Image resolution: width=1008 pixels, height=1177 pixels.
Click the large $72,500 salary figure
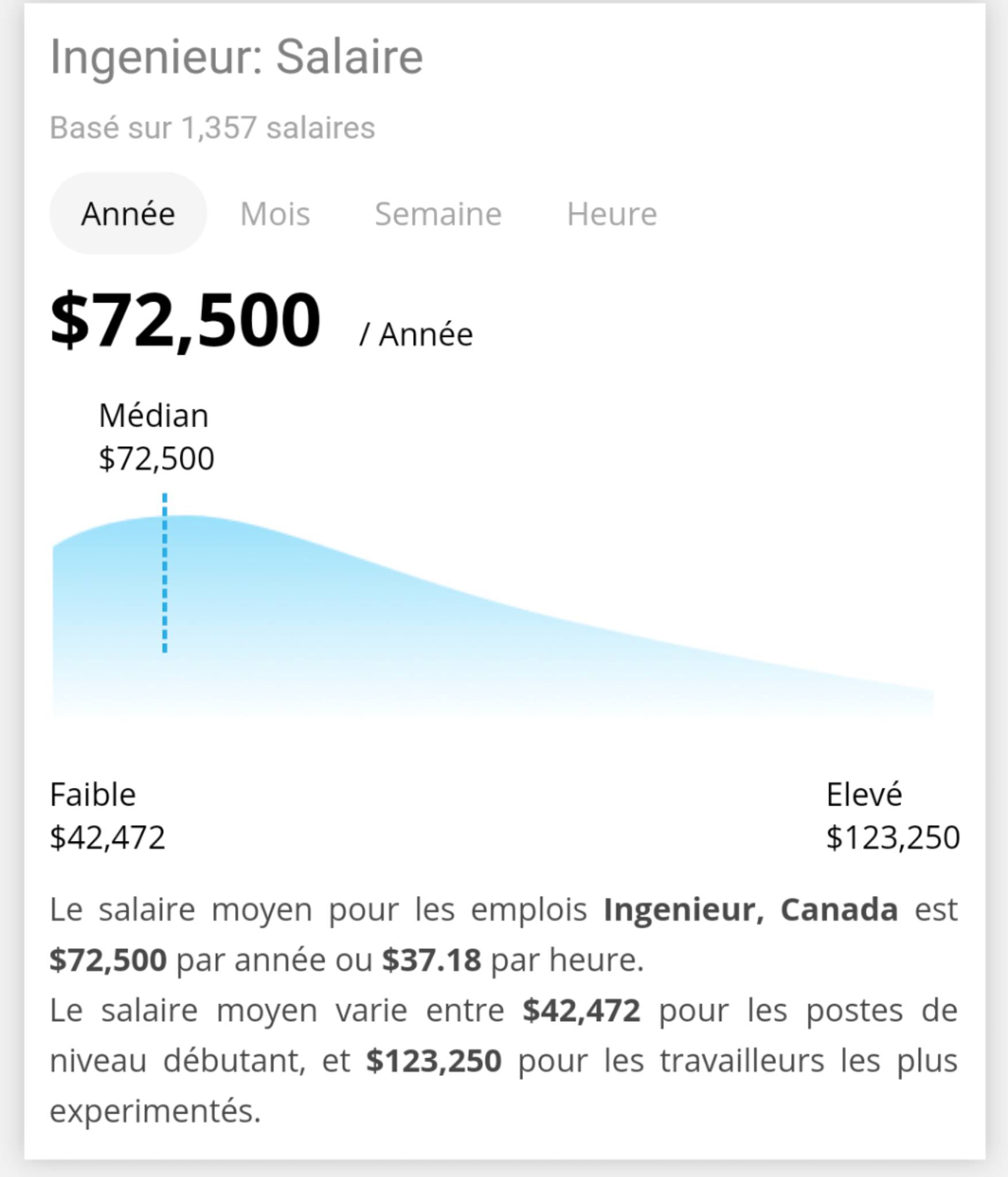(x=186, y=320)
